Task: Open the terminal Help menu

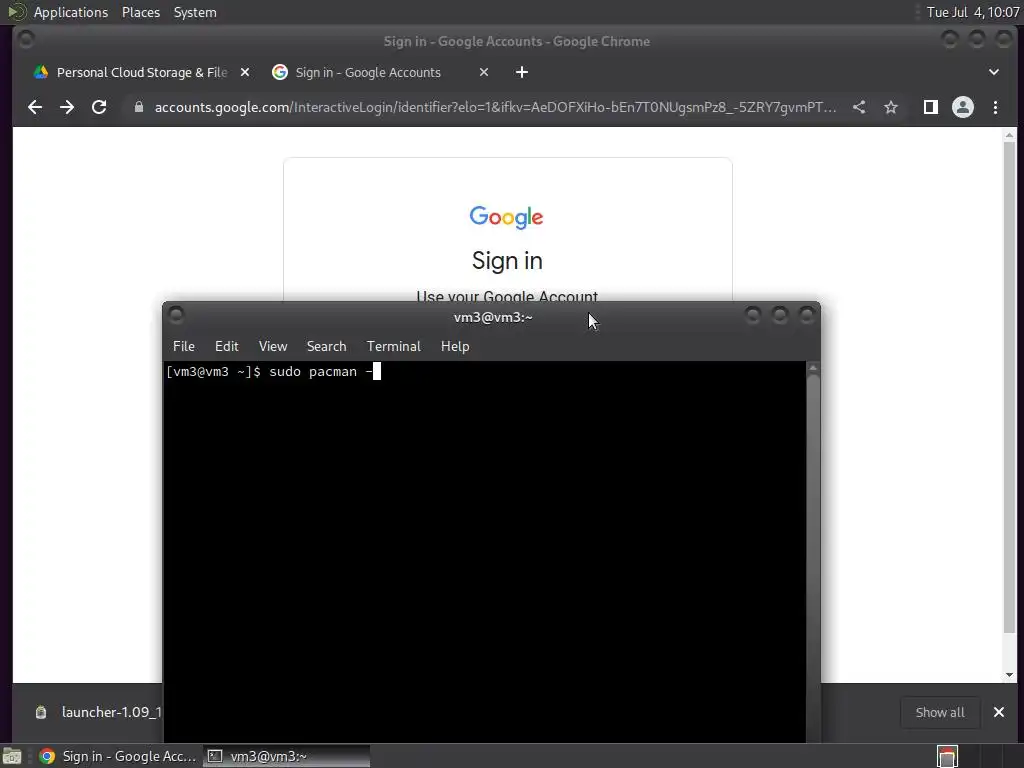Action: pyautogui.click(x=455, y=346)
